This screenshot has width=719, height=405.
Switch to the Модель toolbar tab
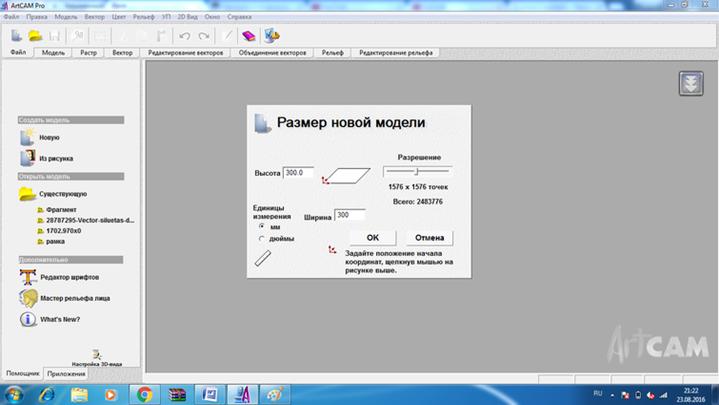click(x=53, y=53)
